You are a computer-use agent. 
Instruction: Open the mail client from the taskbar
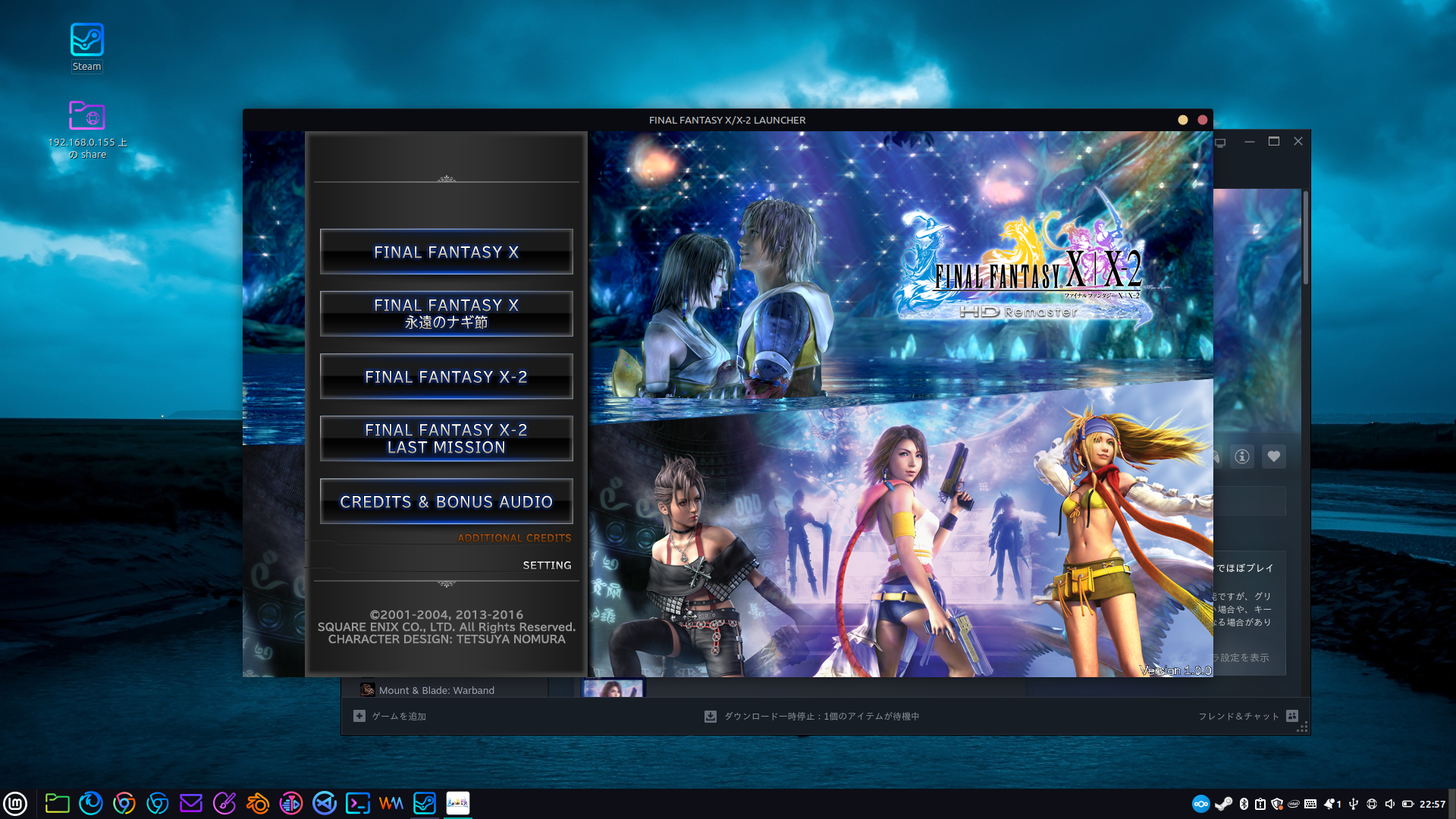pos(190,803)
